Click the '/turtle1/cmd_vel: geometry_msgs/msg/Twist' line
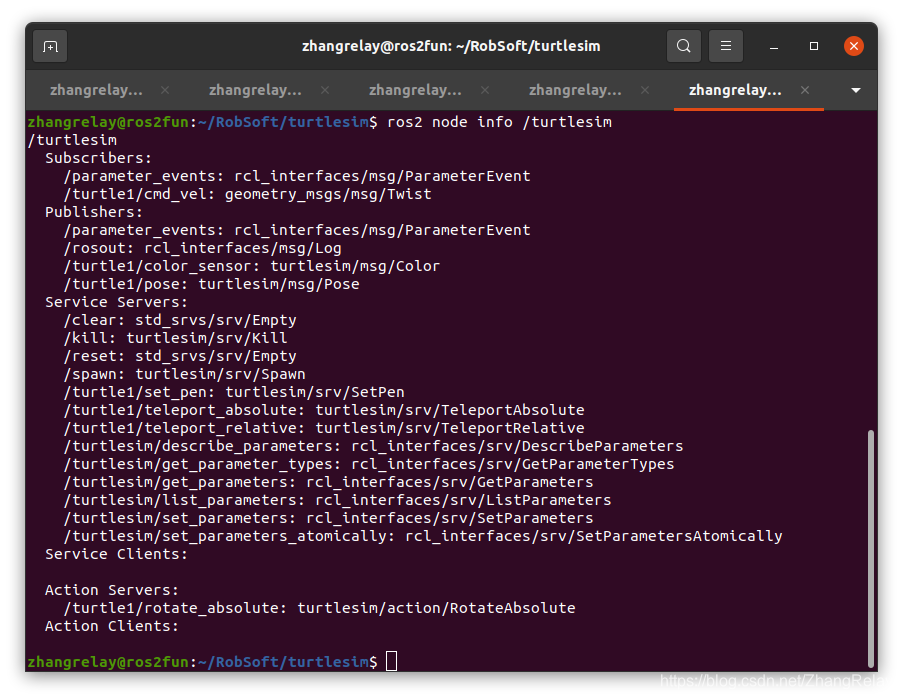 coord(248,194)
